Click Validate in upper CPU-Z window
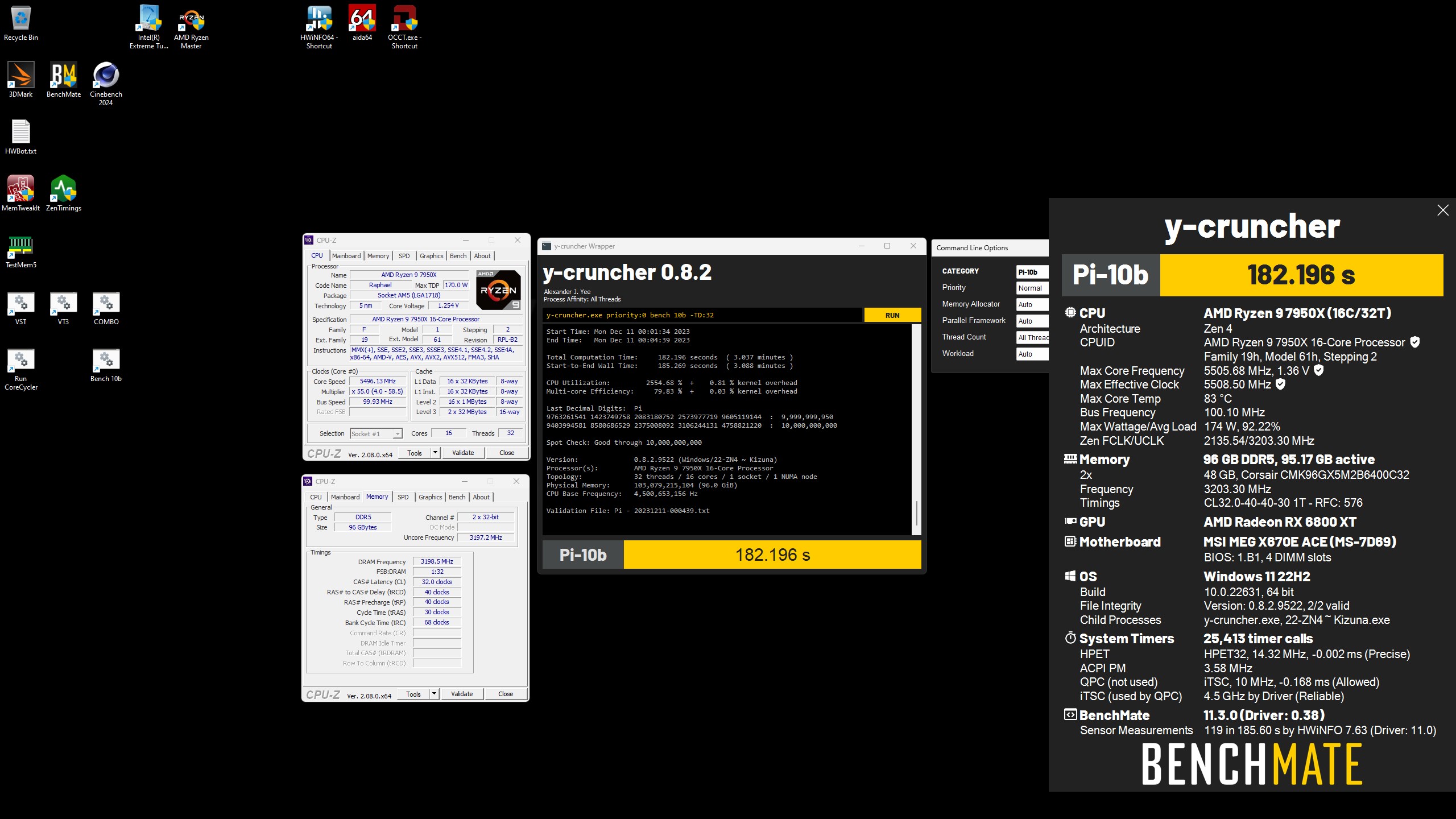The width and height of the screenshot is (1456, 819). point(463,453)
